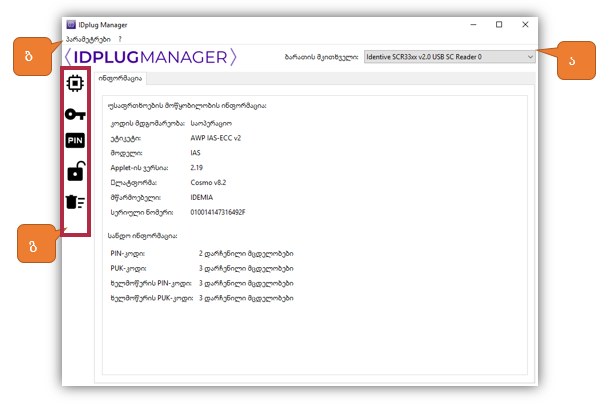Select the trash delete icon in sidebar
This screenshot has height=417, width=610.
[x=75, y=203]
